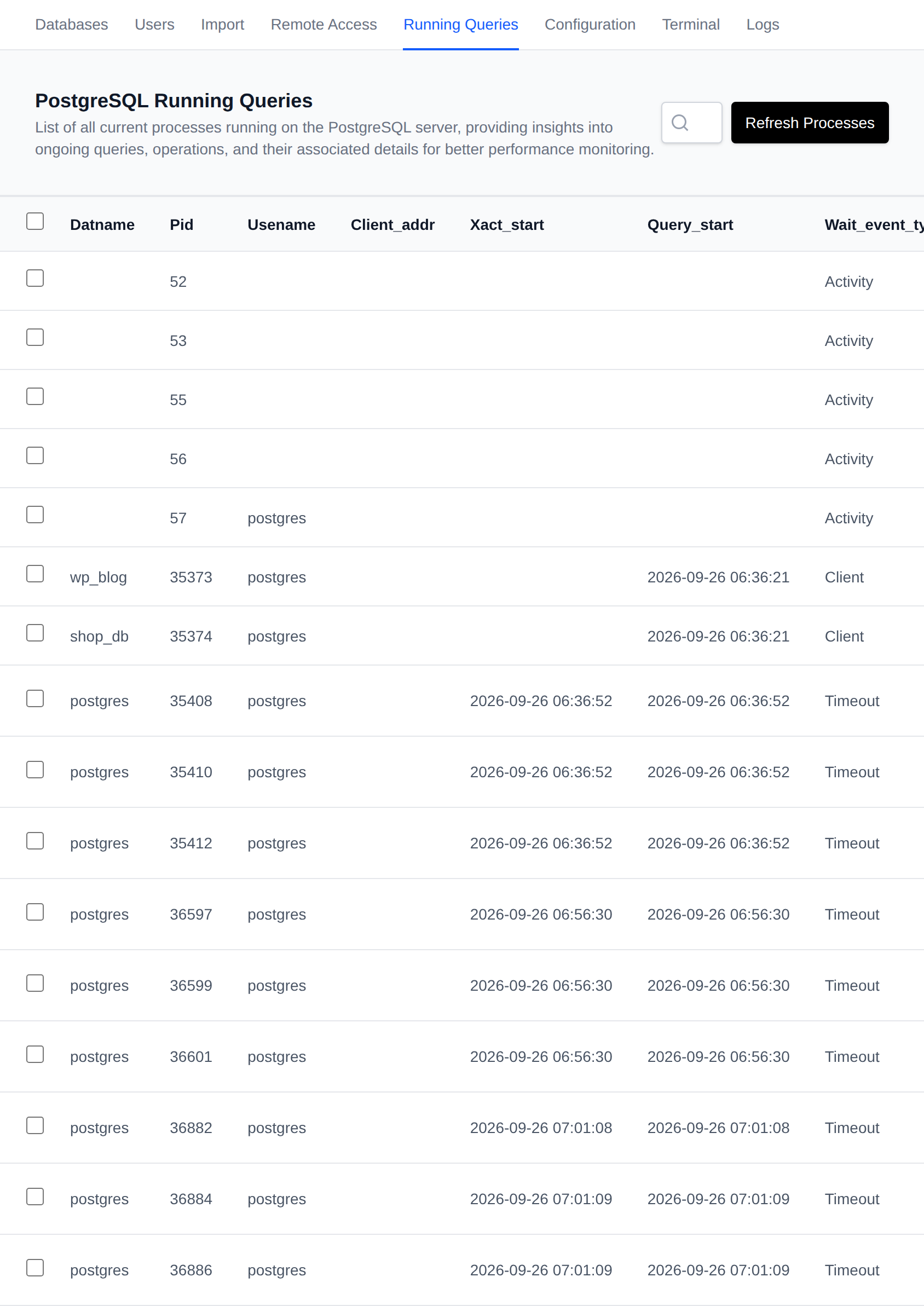This screenshot has width=924, height=1306.
Task: Switch to the Users tab
Action: pyautogui.click(x=155, y=25)
